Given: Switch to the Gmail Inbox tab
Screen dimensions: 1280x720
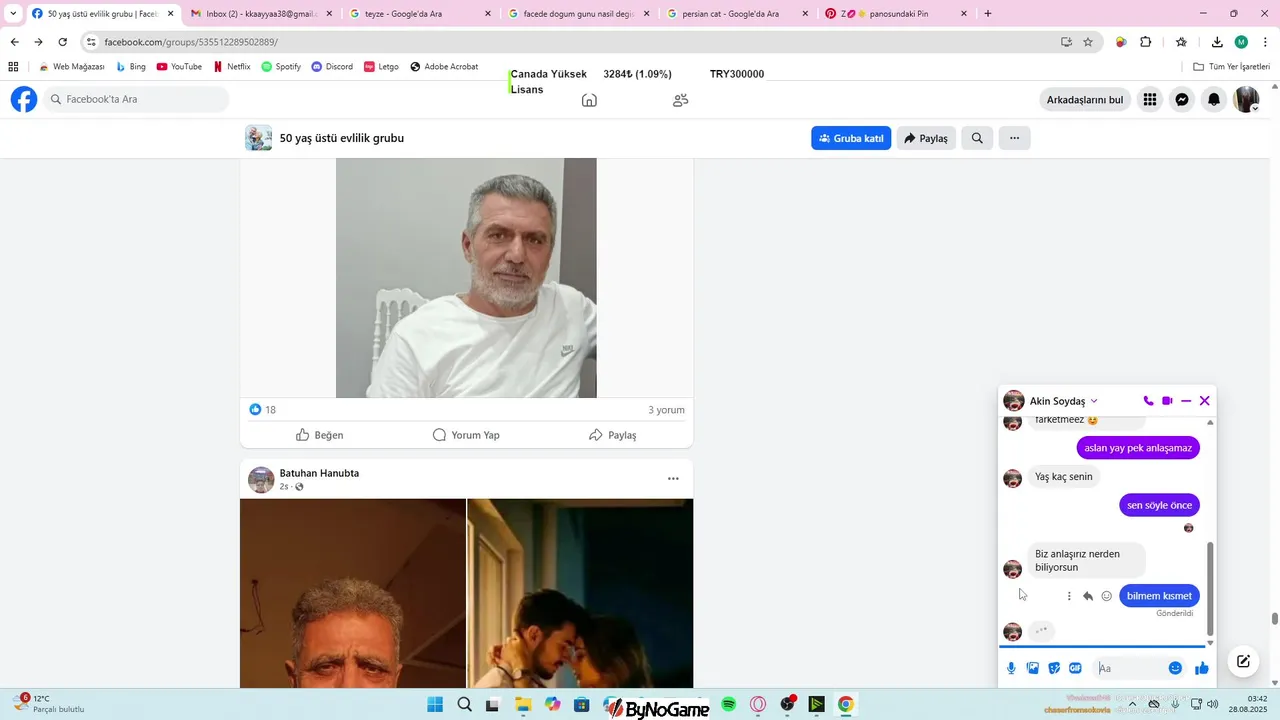Looking at the screenshot, I should click(260, 14).
